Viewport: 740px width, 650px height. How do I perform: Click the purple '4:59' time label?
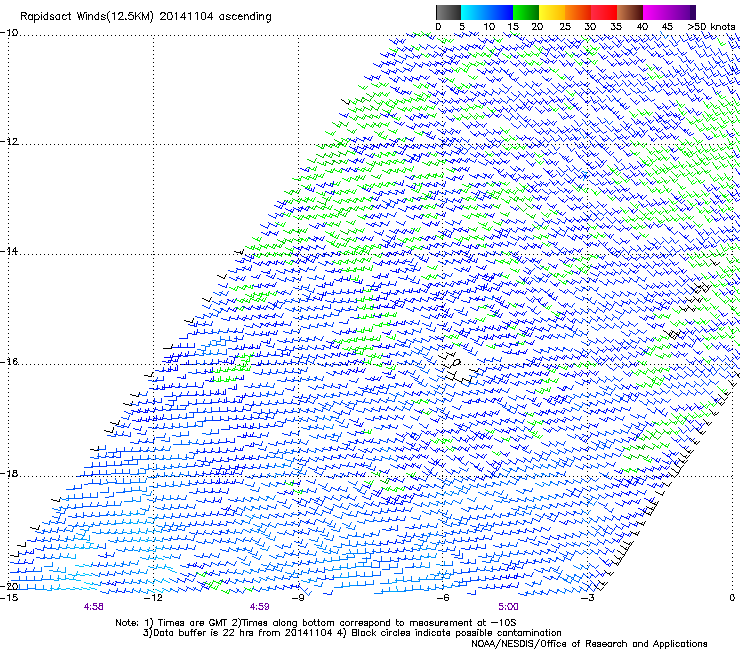coord(260,607)
